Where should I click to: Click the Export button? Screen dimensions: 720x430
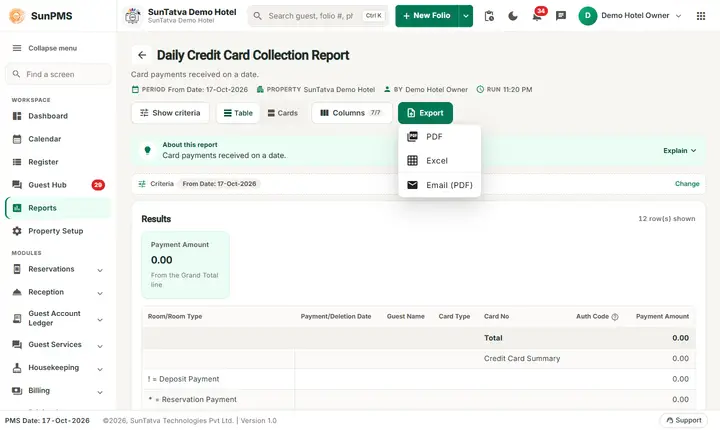(425, 113)
